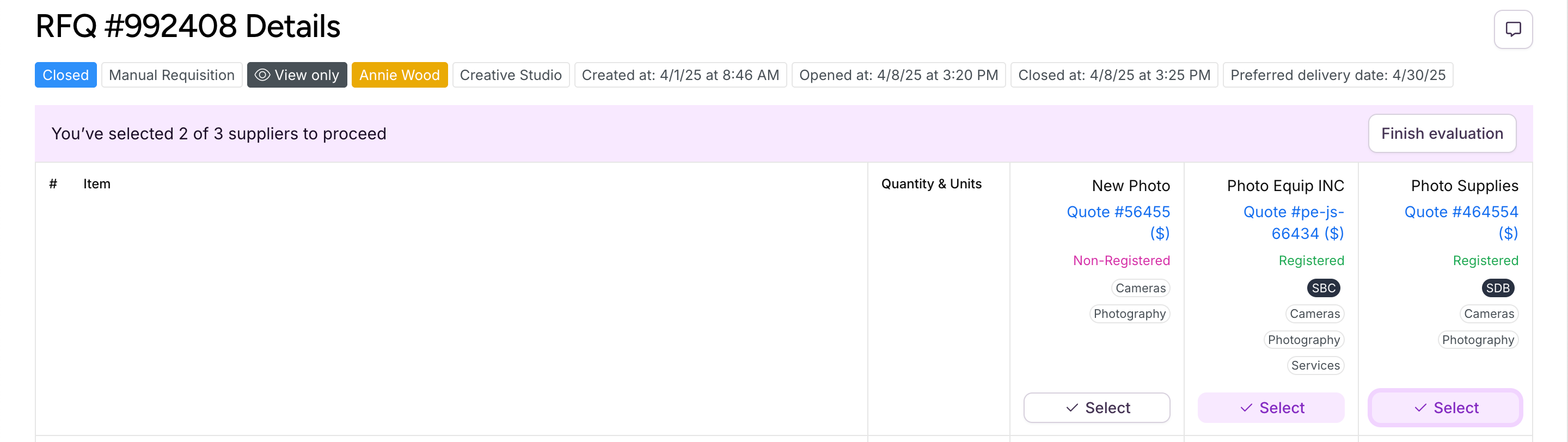Click the SBC badge under Photo Equip INC
1568x442 pixels.
pos(1324,288)
